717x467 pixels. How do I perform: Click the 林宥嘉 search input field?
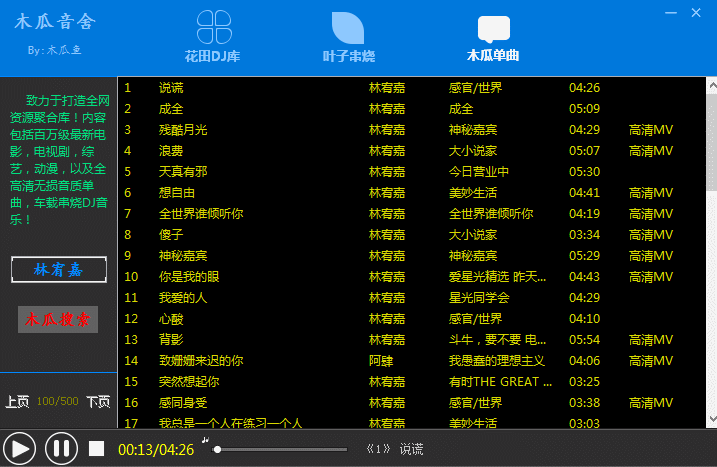(x=55, y=270)
